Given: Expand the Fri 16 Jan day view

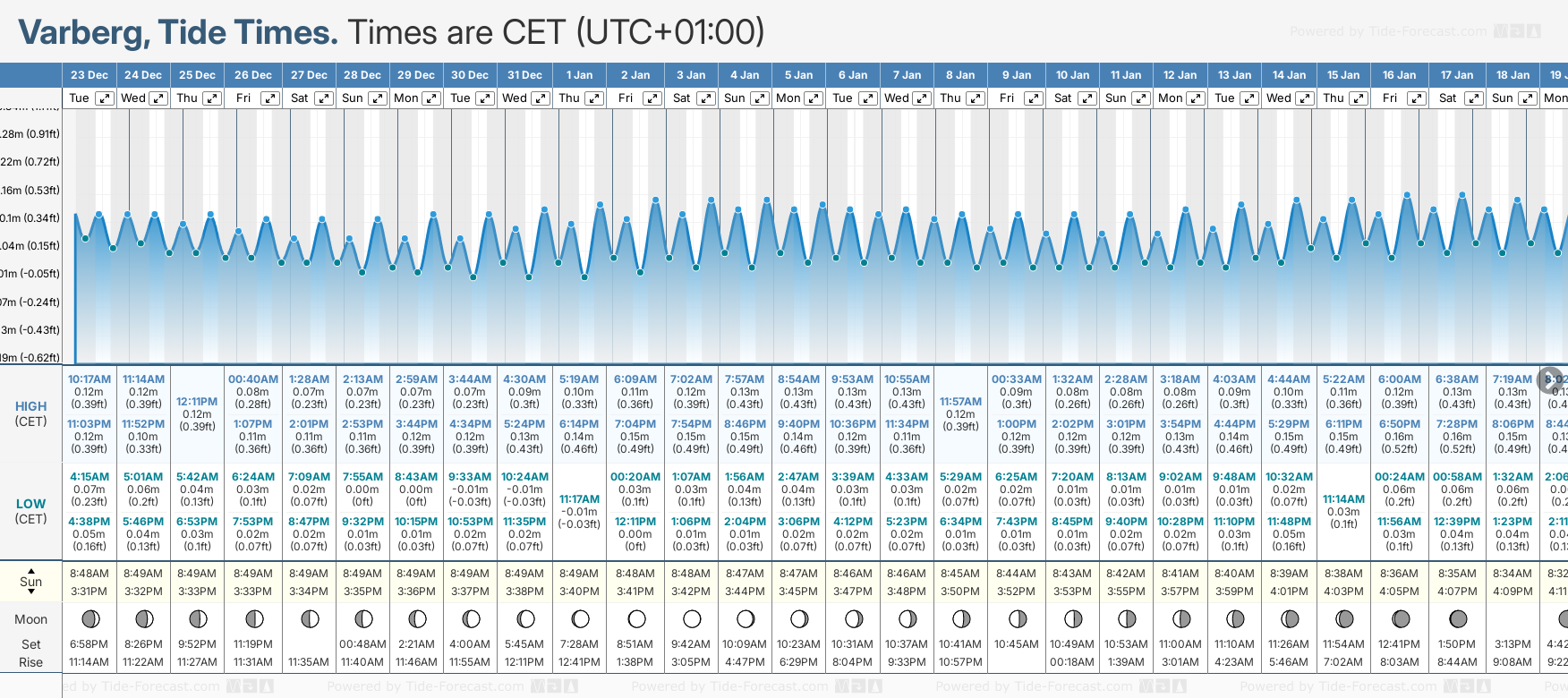Looking at the screenshot, I should [1416, 98].
